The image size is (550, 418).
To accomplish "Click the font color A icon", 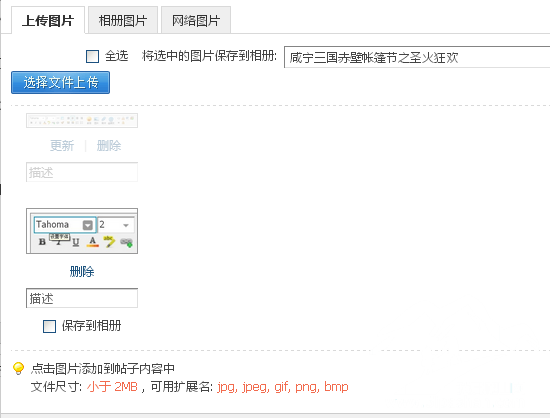I will point(92,242).
